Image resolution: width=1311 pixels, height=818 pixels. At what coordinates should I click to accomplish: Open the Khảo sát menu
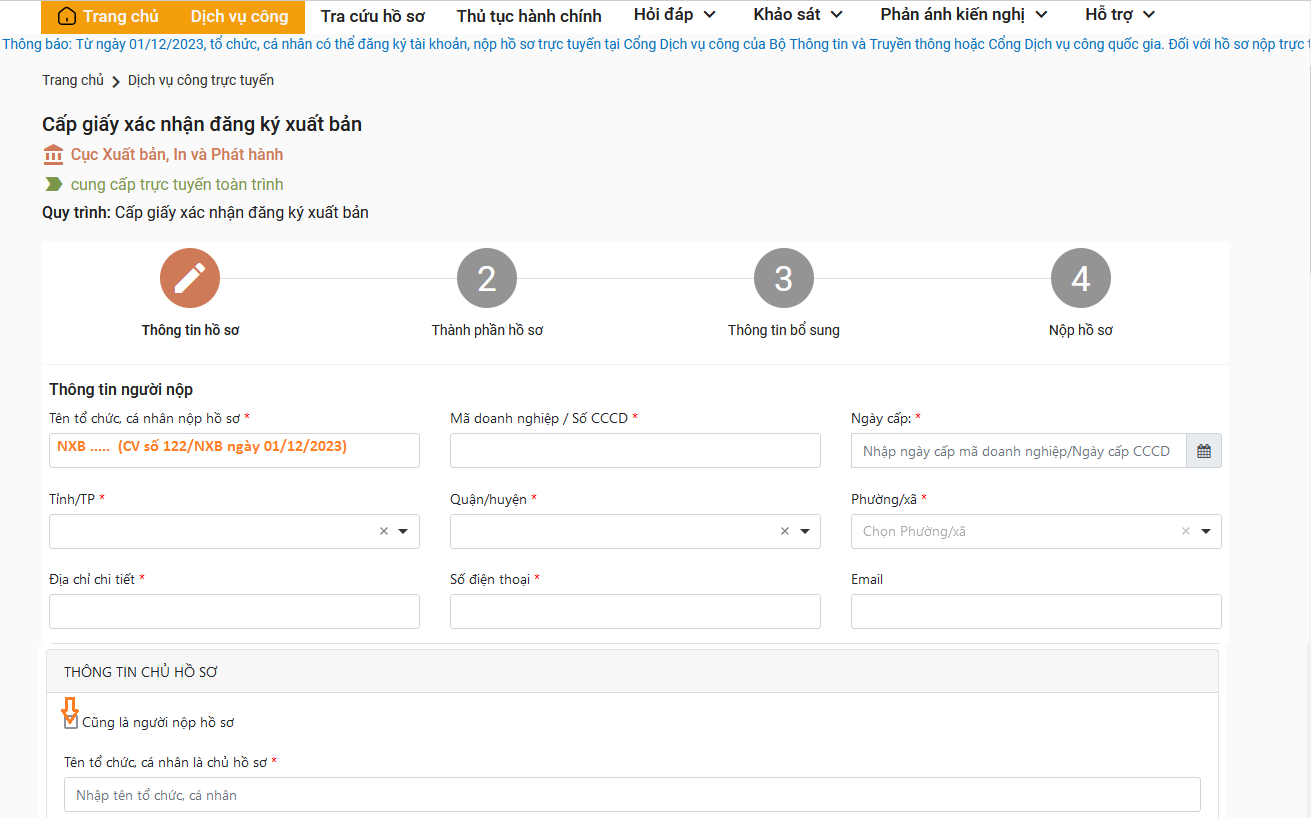click(798, 14)
